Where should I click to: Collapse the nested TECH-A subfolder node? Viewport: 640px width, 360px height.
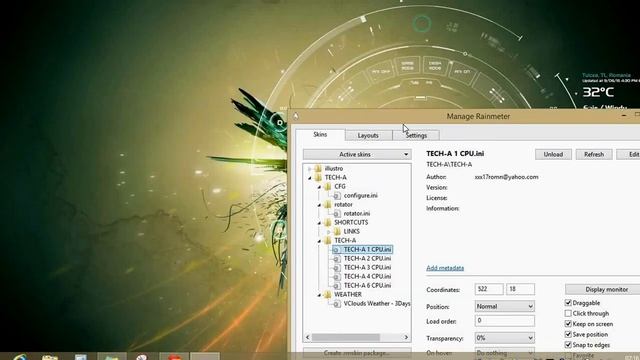click(319, 241)
